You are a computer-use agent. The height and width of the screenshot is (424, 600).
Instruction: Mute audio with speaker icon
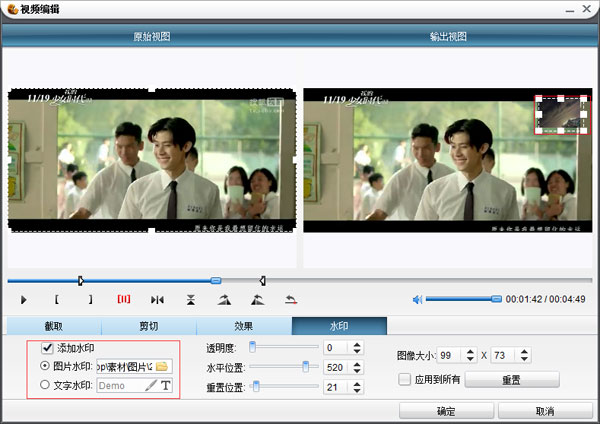click(x=417, y=300)
